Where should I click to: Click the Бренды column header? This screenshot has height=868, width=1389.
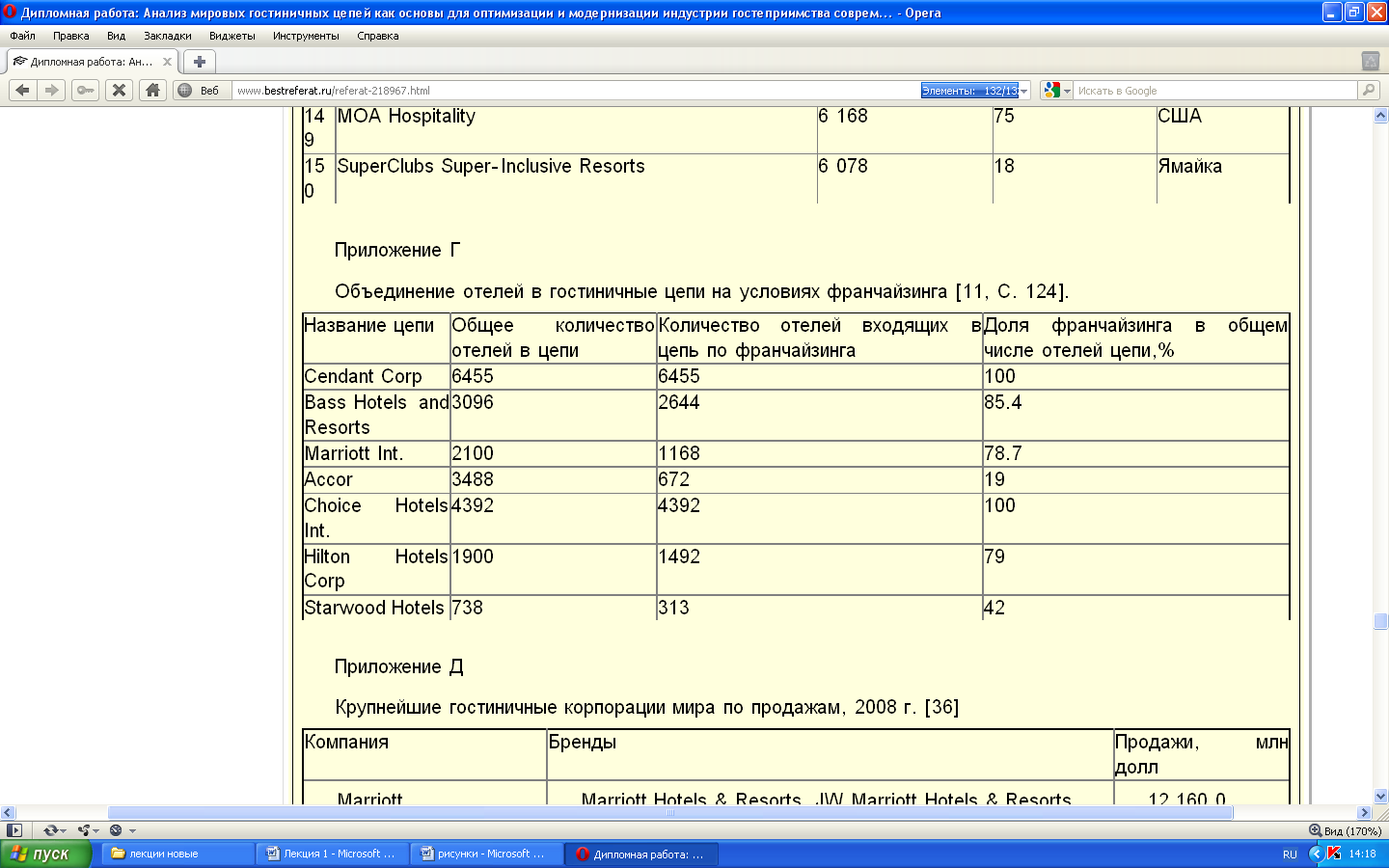(x=830, y=754)
